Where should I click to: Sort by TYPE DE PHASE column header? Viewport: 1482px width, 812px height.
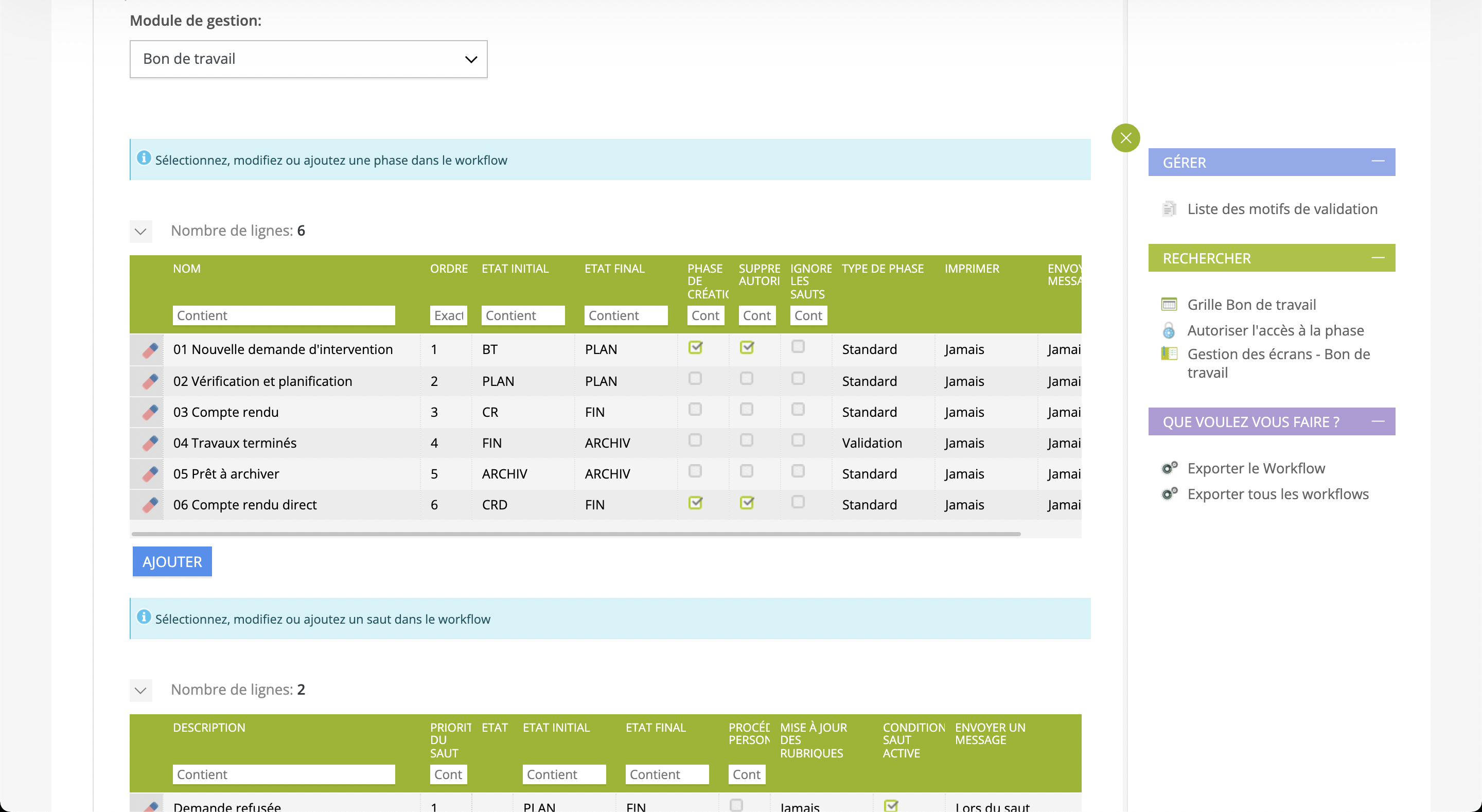coord(883,269)
